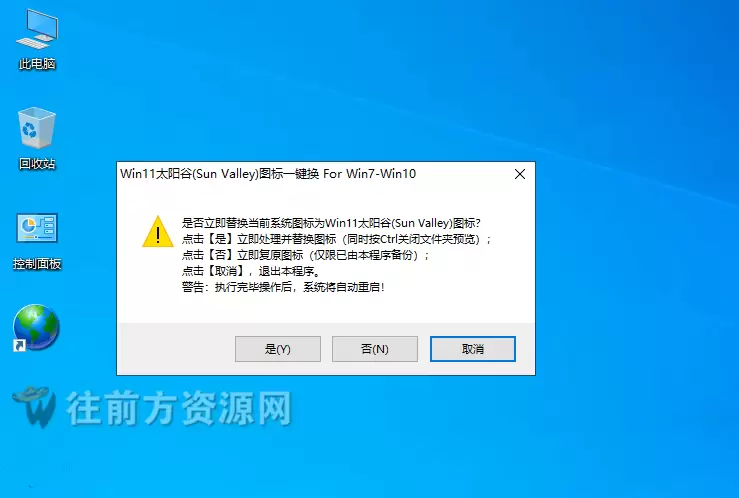Click the yellow warning triangle in dialog
The height and width of the screenshot is (498, 739).
[x=158, y=232]
